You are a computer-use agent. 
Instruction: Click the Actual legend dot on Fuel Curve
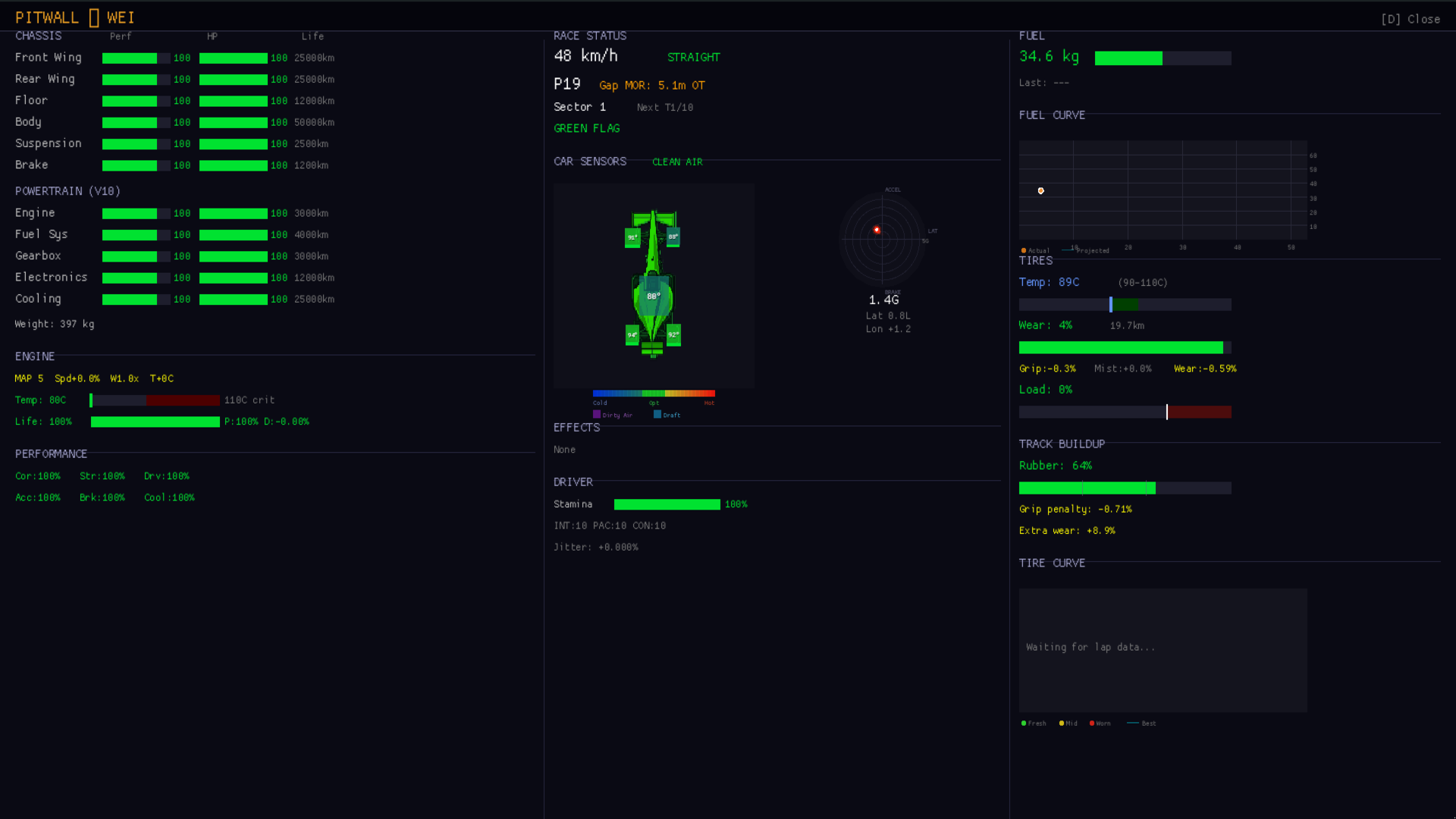click(x=1023, y=250)
